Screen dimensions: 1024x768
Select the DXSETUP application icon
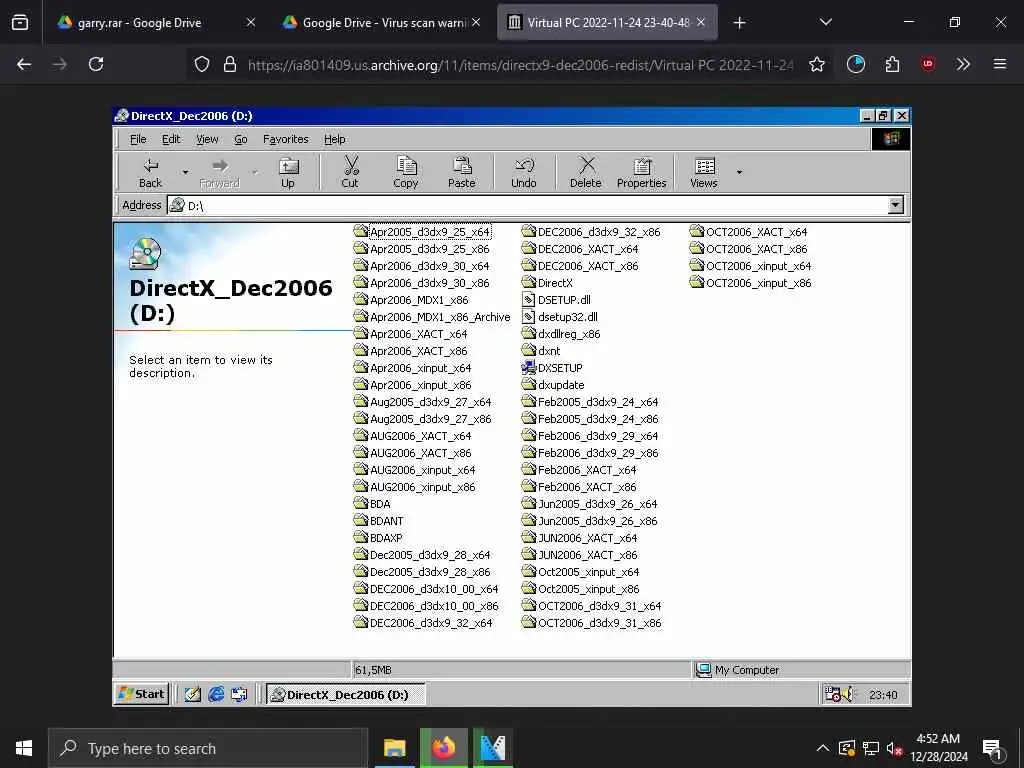pyautogui.click(x=528, y=368)
